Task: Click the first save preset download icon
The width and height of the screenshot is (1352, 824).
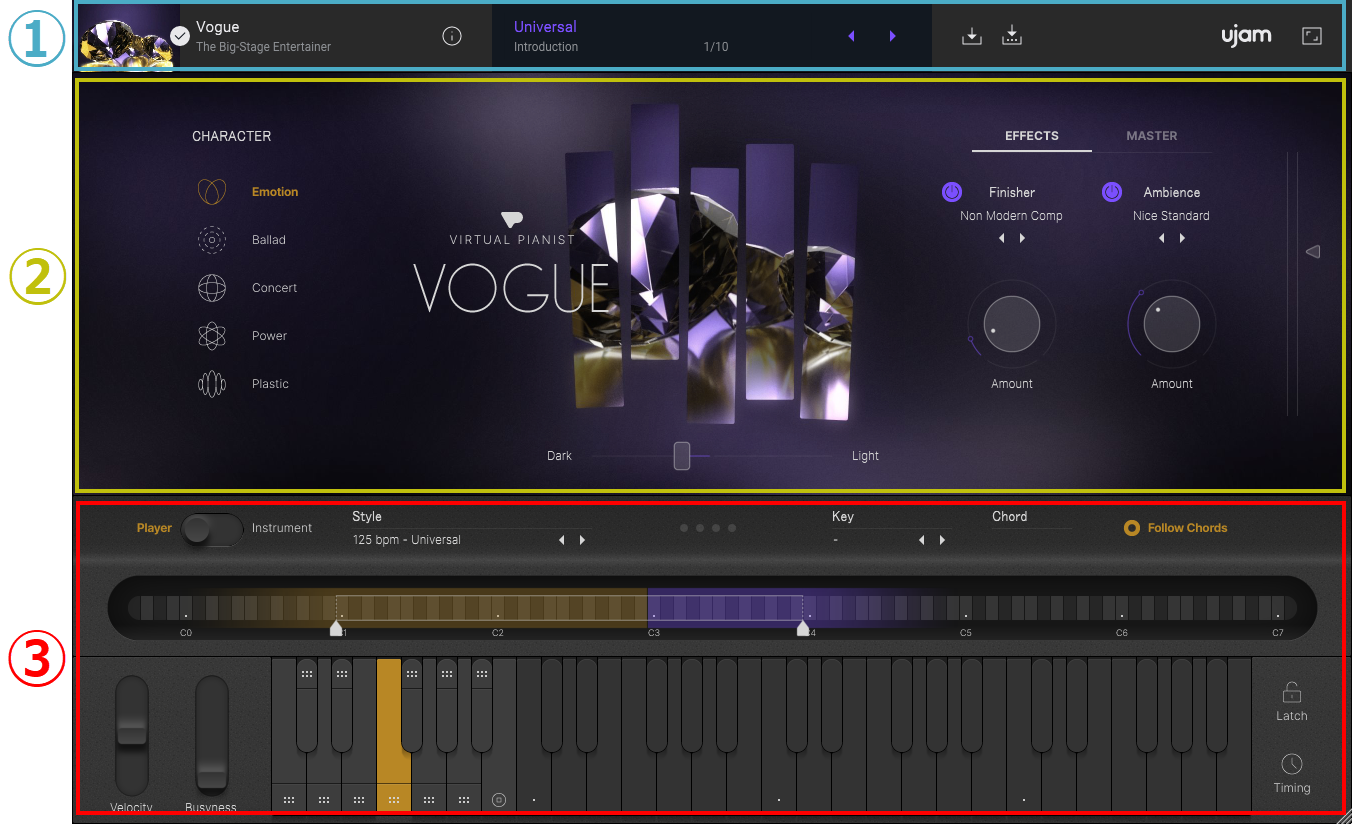Action: (972, 36)
